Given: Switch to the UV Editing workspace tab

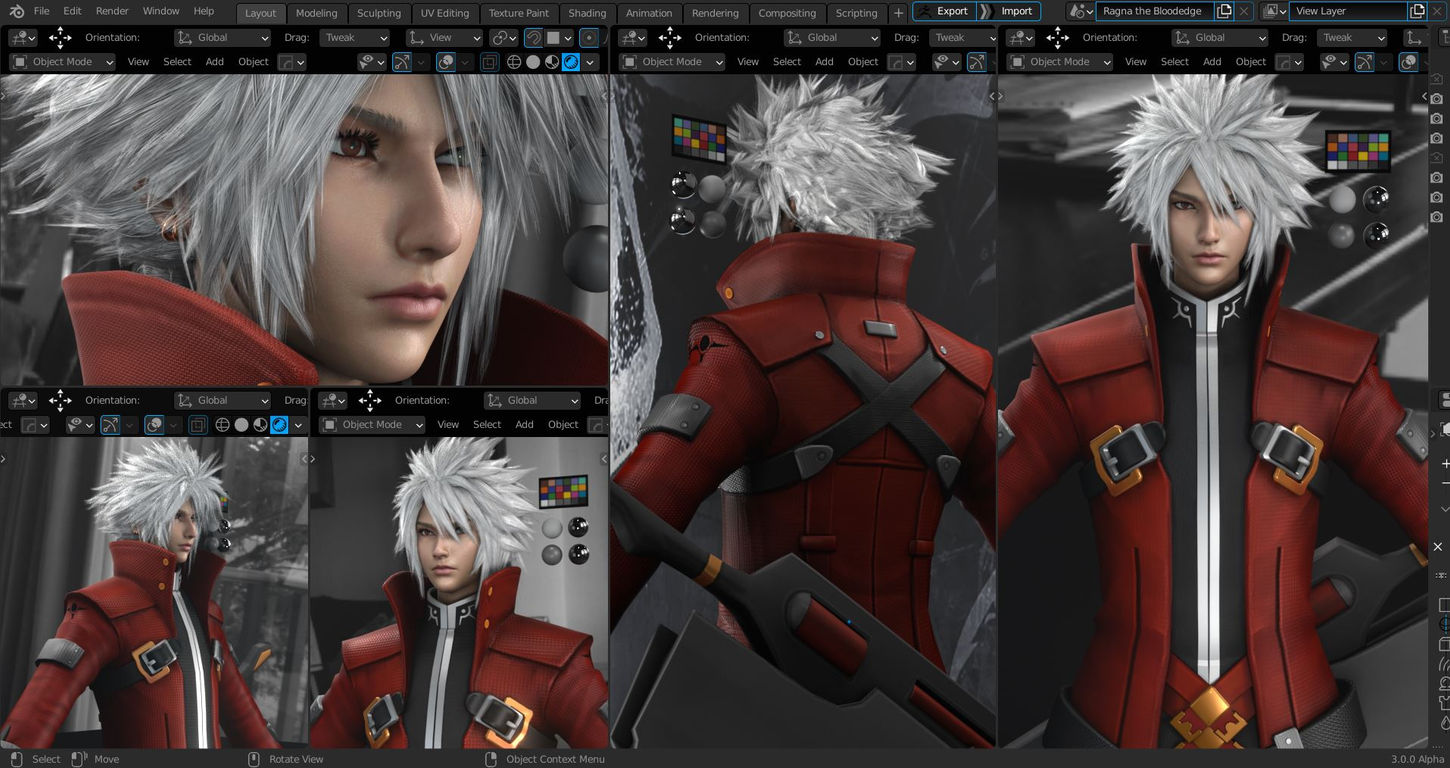Looking at the screenshot, I should point(445,13).
